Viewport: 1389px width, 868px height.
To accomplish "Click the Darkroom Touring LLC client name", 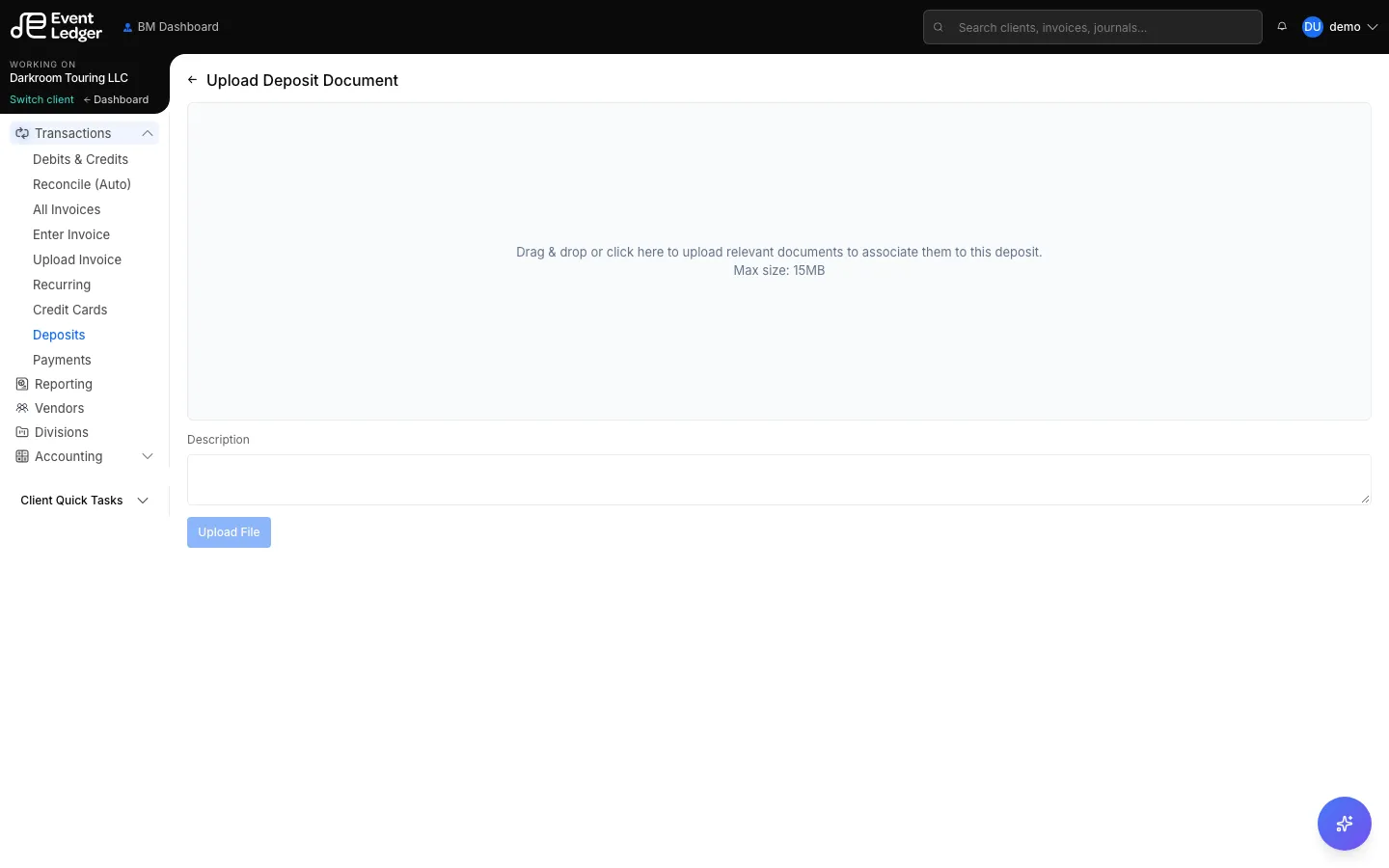I will [68, 78].
